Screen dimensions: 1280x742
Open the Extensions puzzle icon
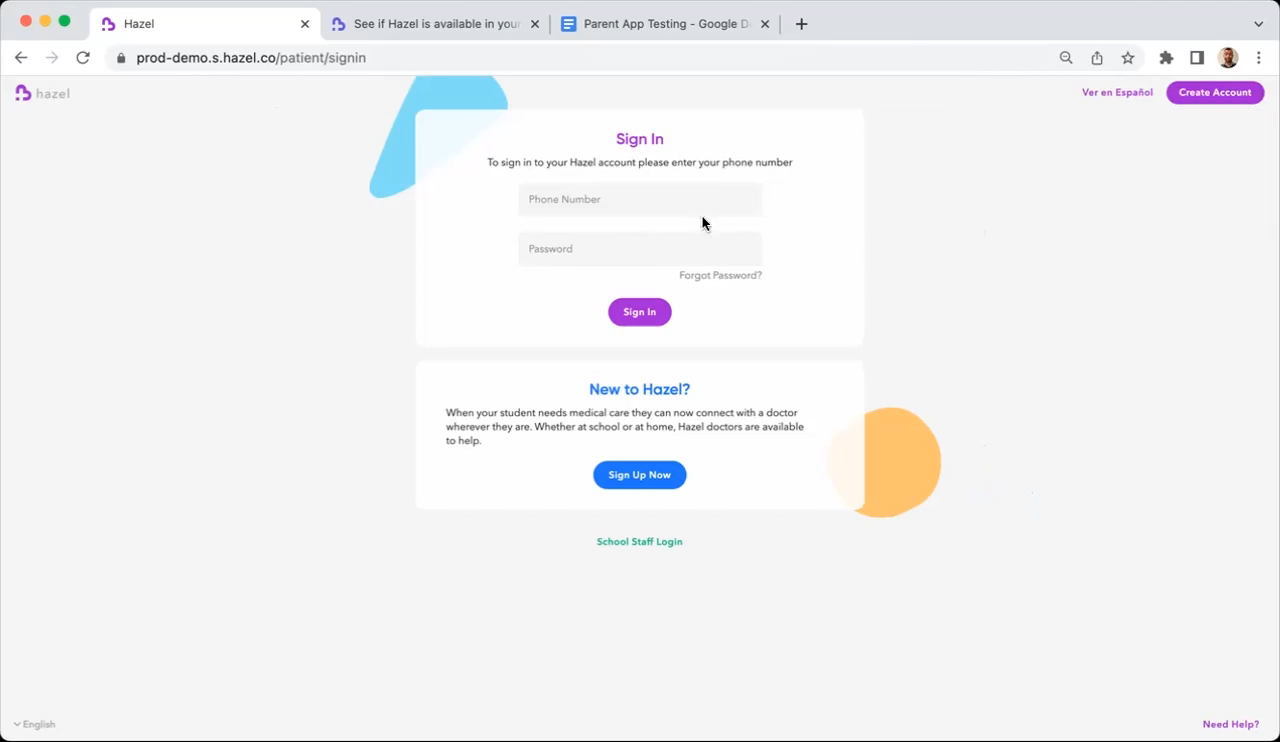coord(1166,58)
